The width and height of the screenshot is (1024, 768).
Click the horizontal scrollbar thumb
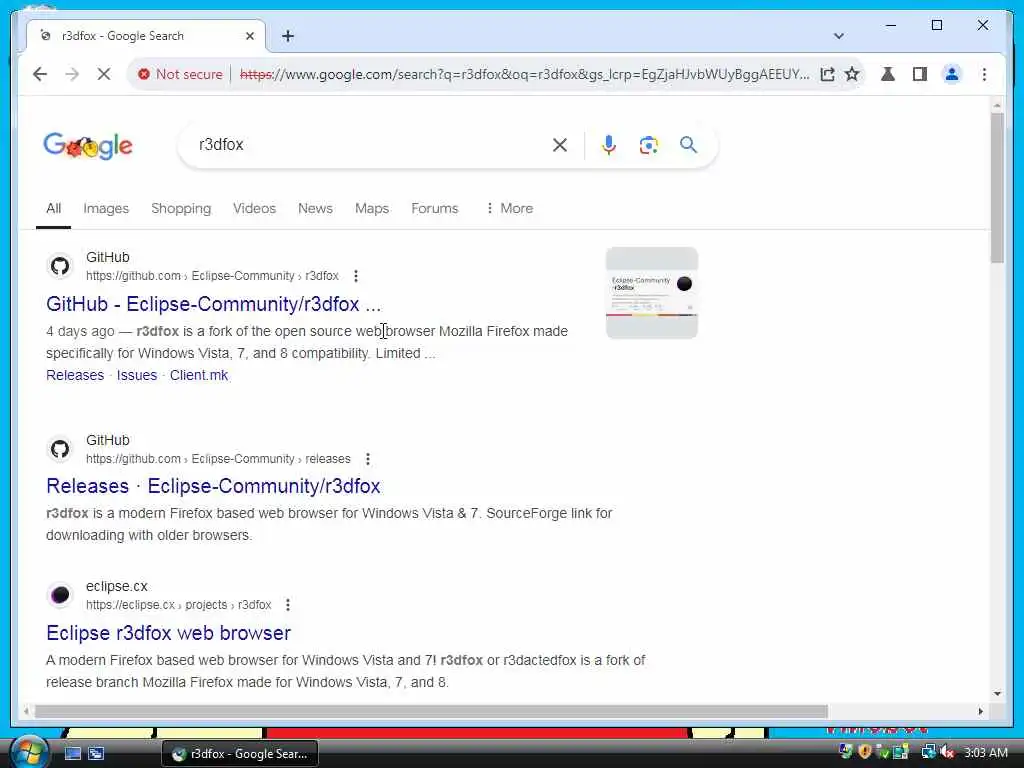431,711
